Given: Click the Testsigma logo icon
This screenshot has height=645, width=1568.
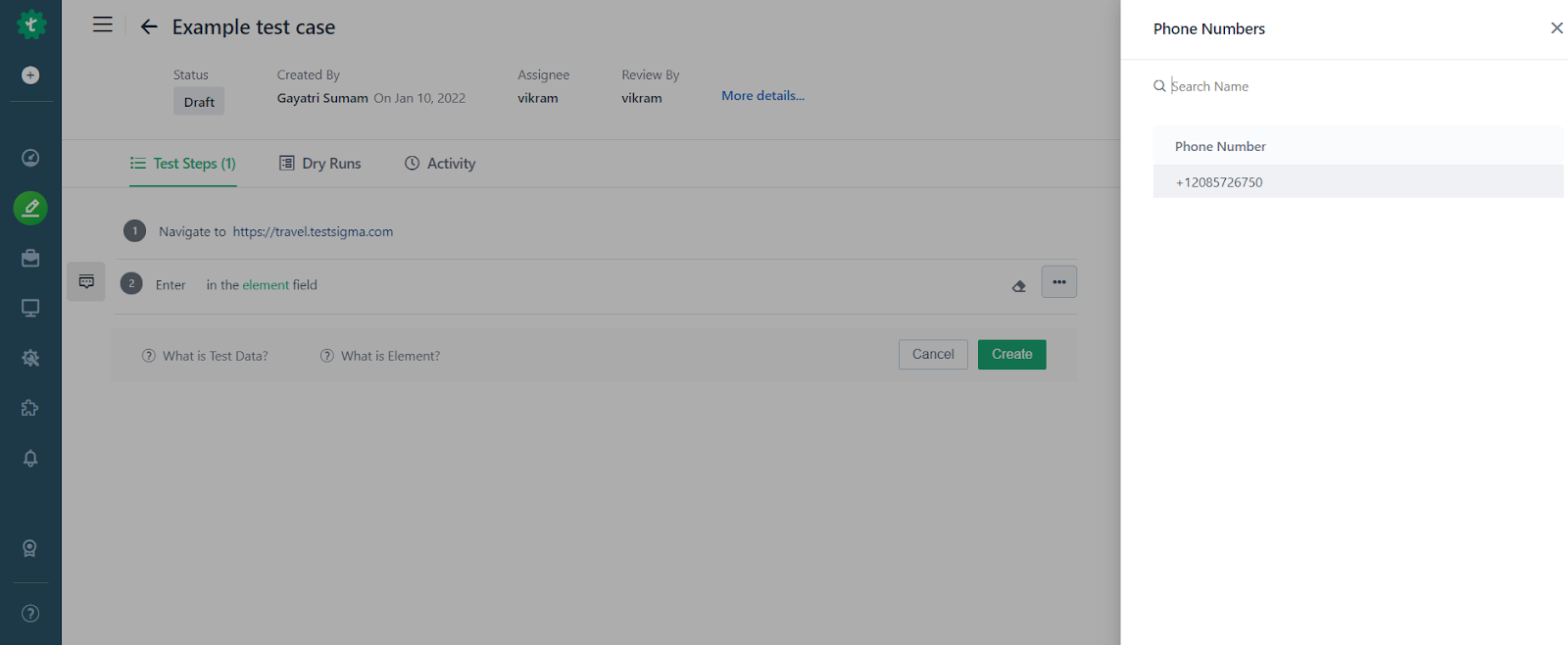Looking at the screenshot, I should 31,25.
